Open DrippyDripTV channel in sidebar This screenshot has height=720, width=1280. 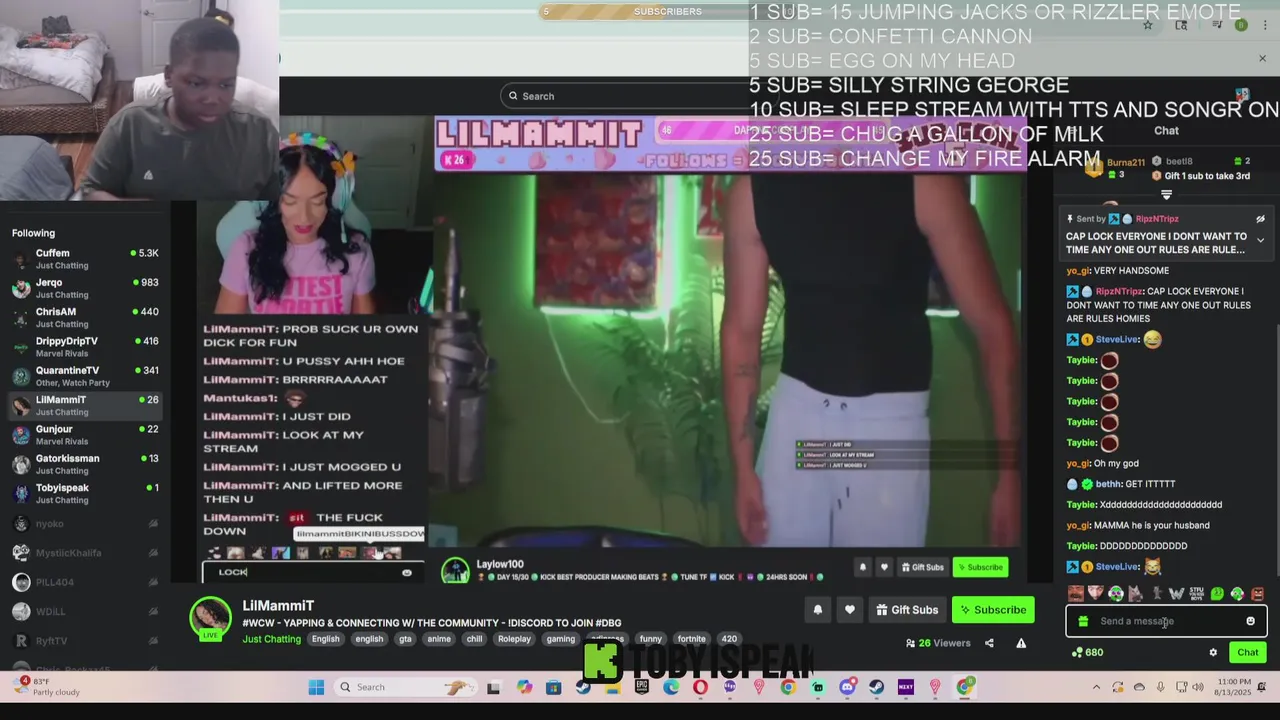[85, 347]
